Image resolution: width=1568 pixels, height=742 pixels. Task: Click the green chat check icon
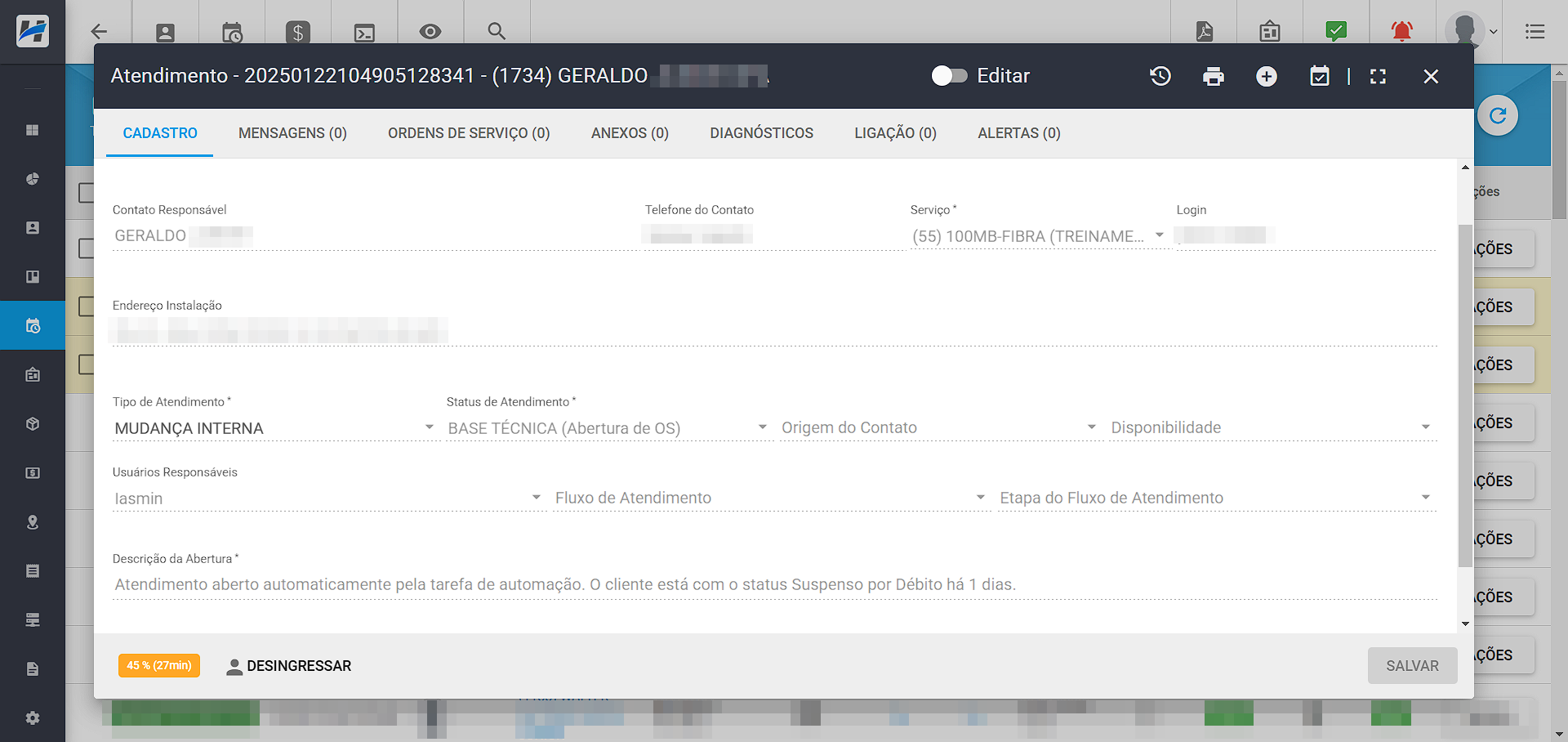coord(1336,31)
